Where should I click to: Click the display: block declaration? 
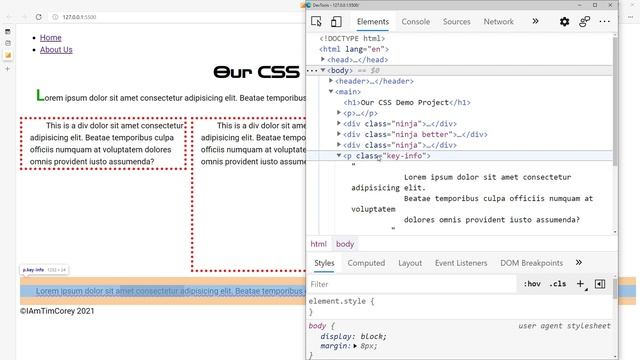(353, 336)
